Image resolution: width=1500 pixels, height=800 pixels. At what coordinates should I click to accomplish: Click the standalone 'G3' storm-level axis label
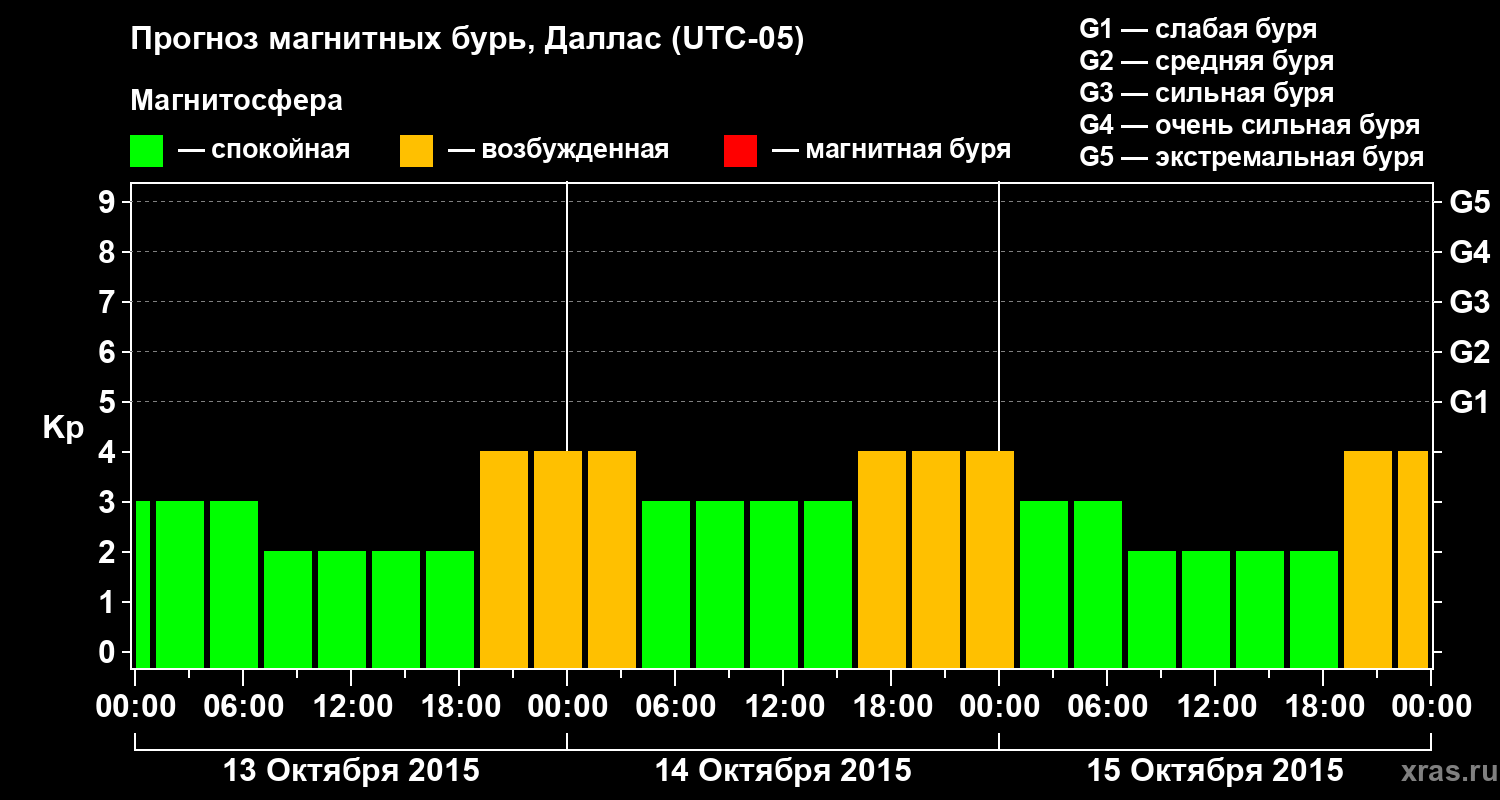coord(1469,302)
